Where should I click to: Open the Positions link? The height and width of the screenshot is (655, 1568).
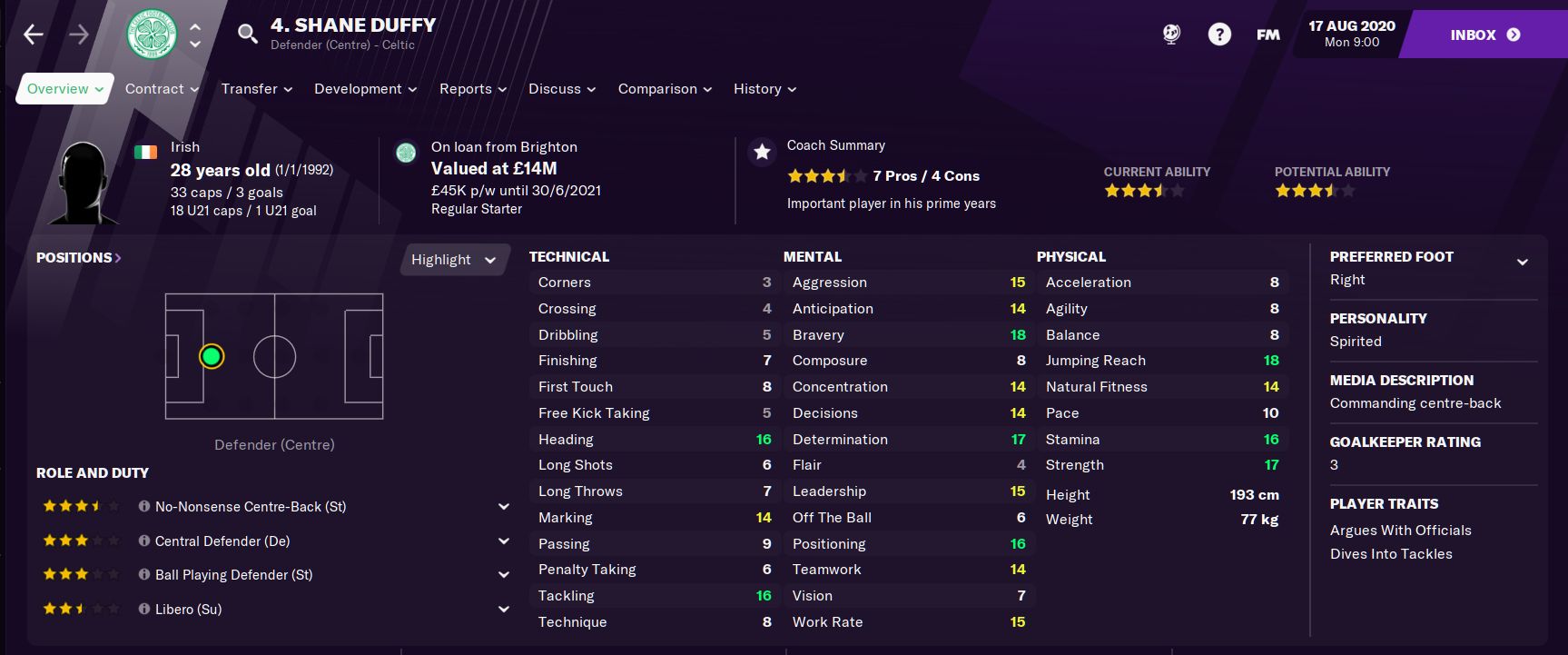click(79, 258)
